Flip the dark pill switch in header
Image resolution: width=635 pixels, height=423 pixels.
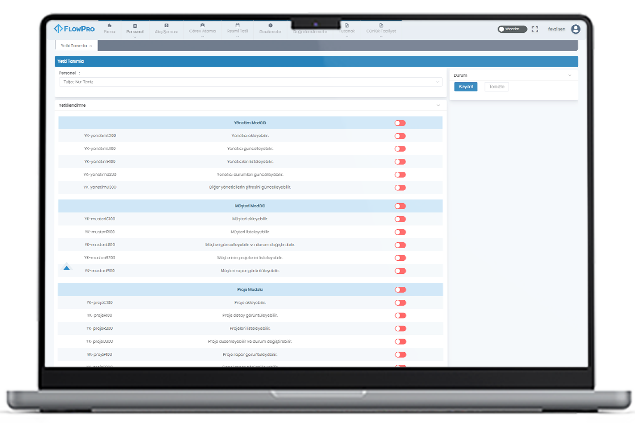tap(511, 29)
